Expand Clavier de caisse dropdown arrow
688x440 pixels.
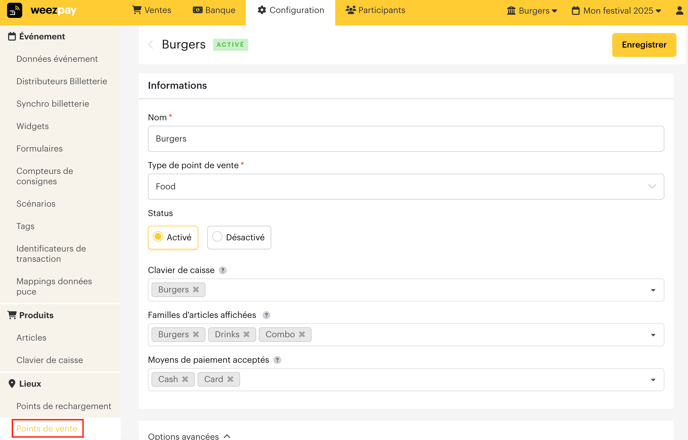pos(653,290)
